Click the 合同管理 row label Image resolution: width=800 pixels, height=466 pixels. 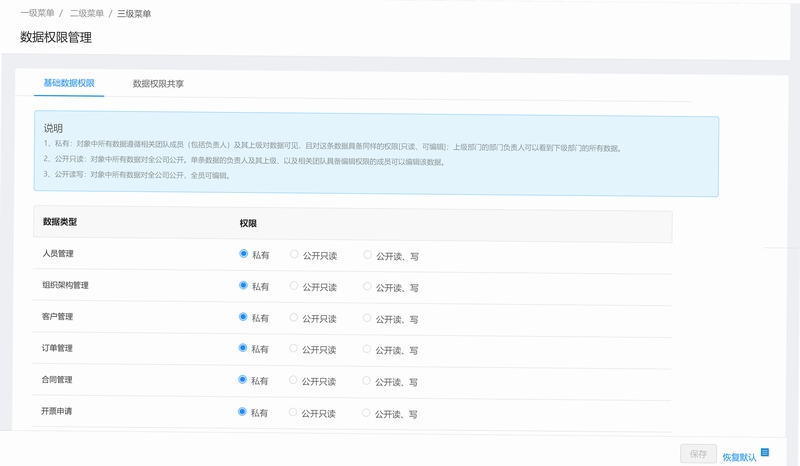click(x=57, y=379)
